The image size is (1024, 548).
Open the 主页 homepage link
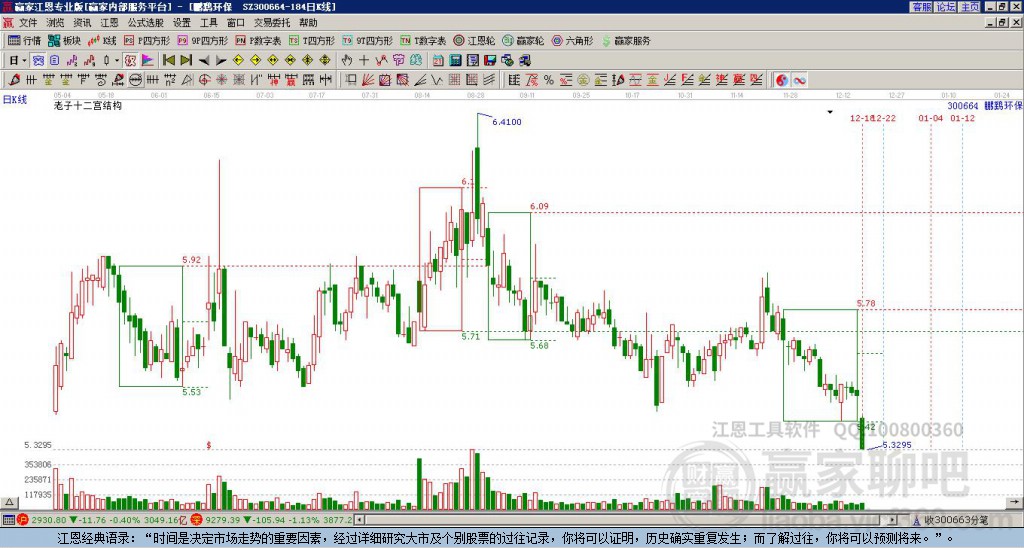point(970,7)
